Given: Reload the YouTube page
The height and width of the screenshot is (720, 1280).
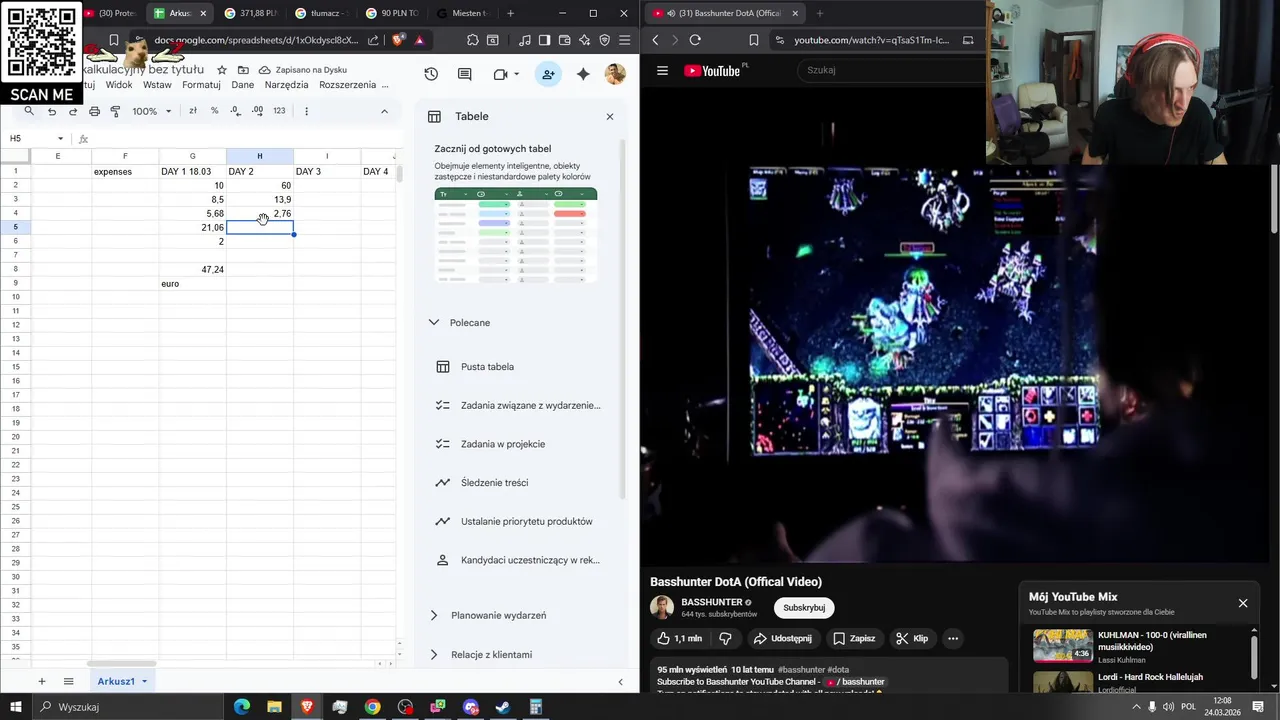Looking at the screenshot, I should (x=695, y=40).
